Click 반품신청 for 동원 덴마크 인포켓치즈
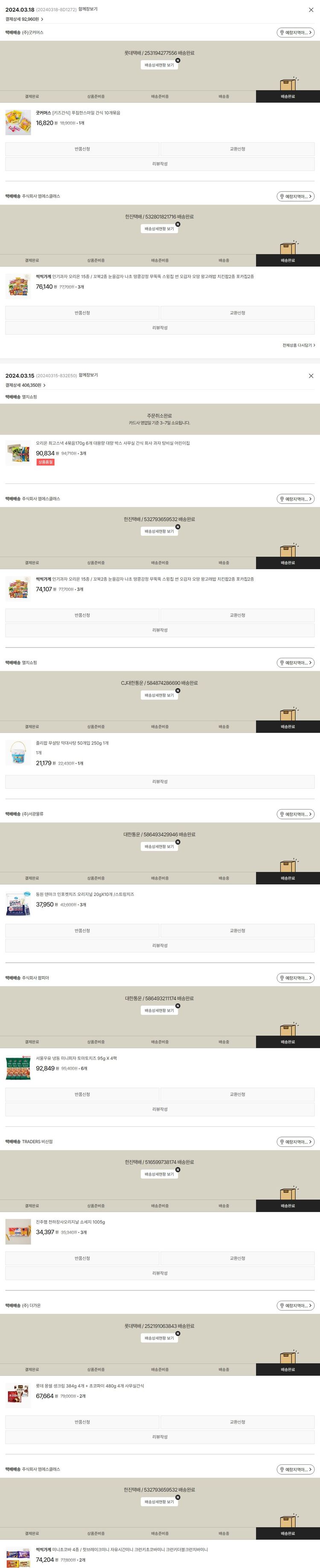 82,931
